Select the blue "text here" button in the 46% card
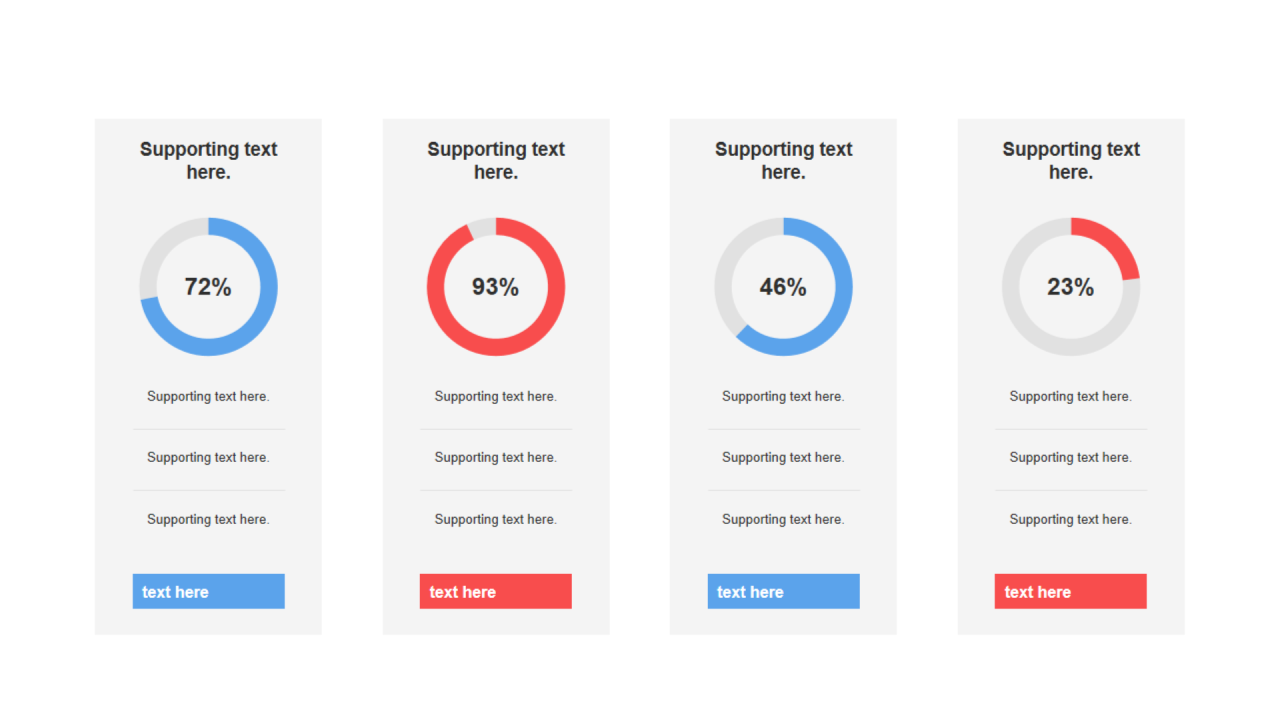 point(783,591)
